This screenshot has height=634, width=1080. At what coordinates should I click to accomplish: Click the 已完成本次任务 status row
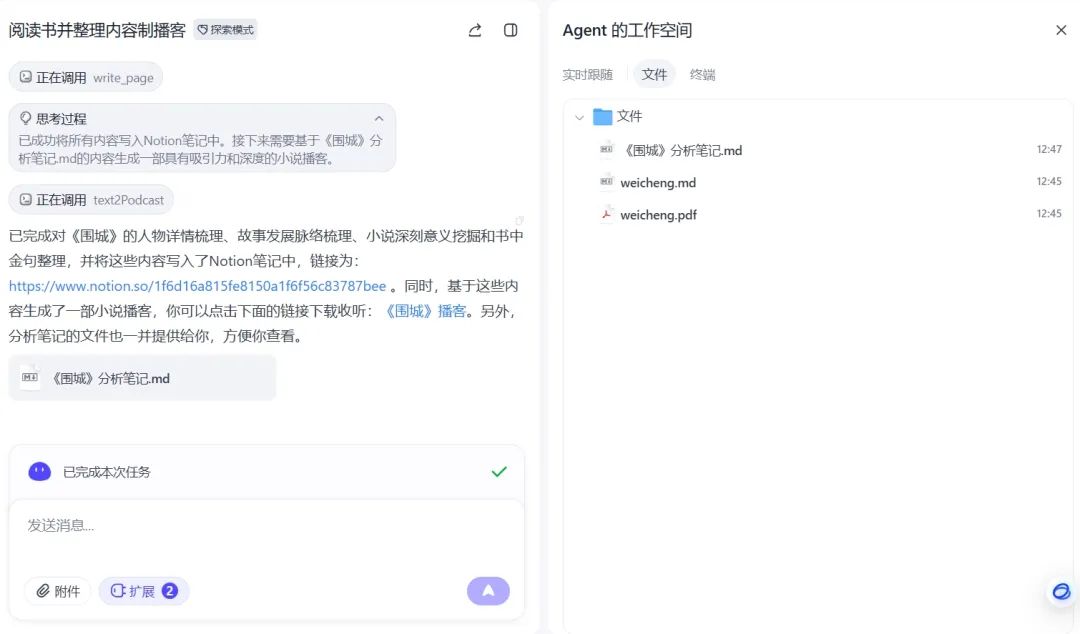point(267,472)
